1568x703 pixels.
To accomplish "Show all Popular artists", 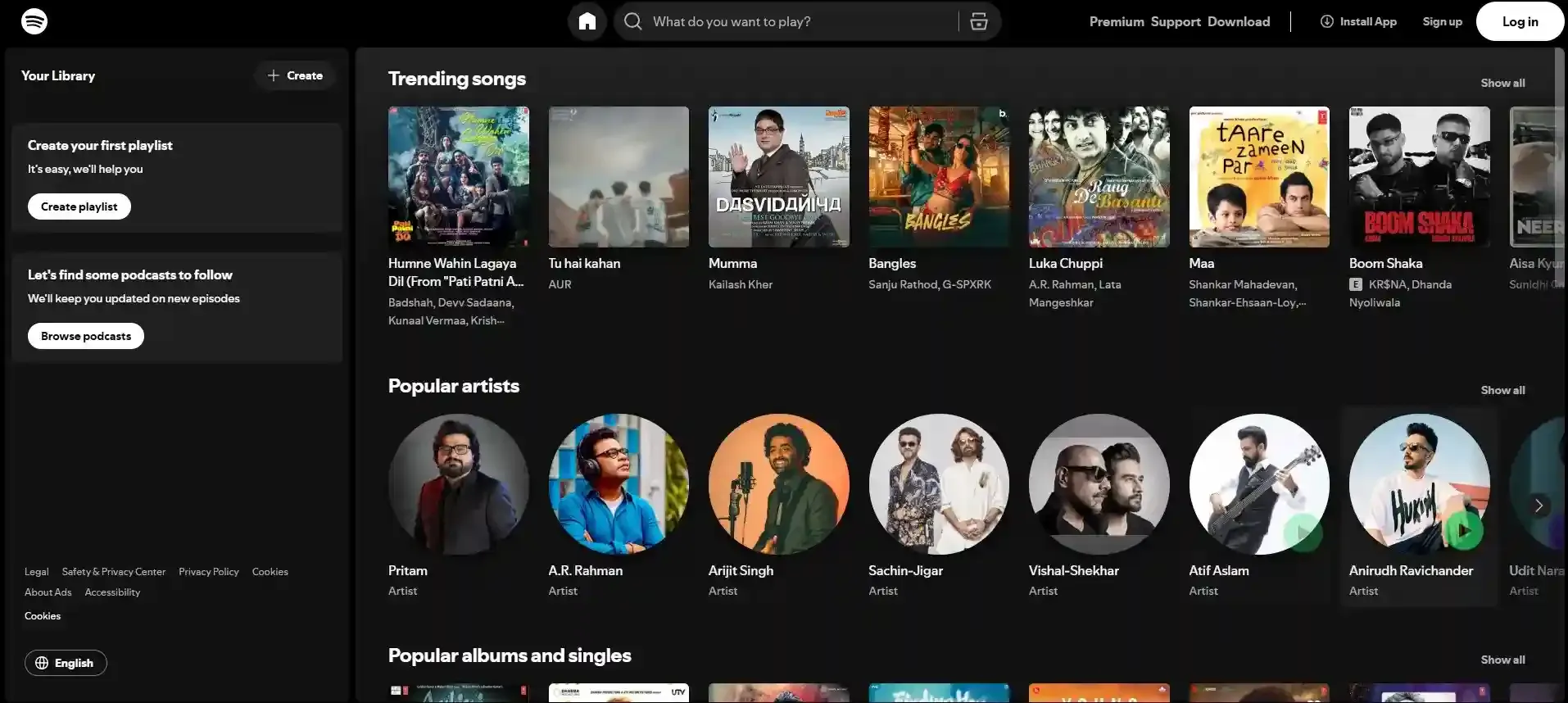I will (x=1502, y=390).
